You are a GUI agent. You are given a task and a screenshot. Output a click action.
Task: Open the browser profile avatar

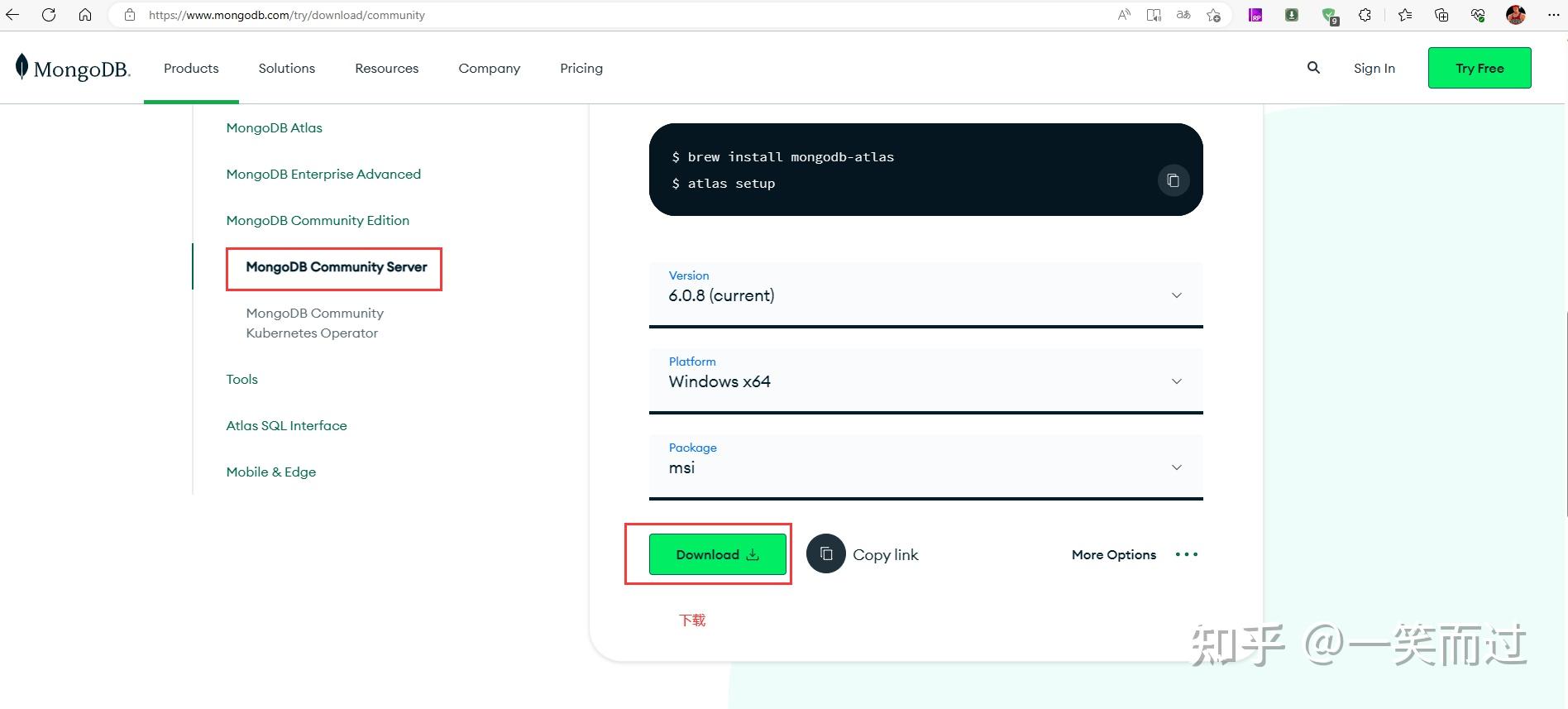click(x=1516, y=15)
